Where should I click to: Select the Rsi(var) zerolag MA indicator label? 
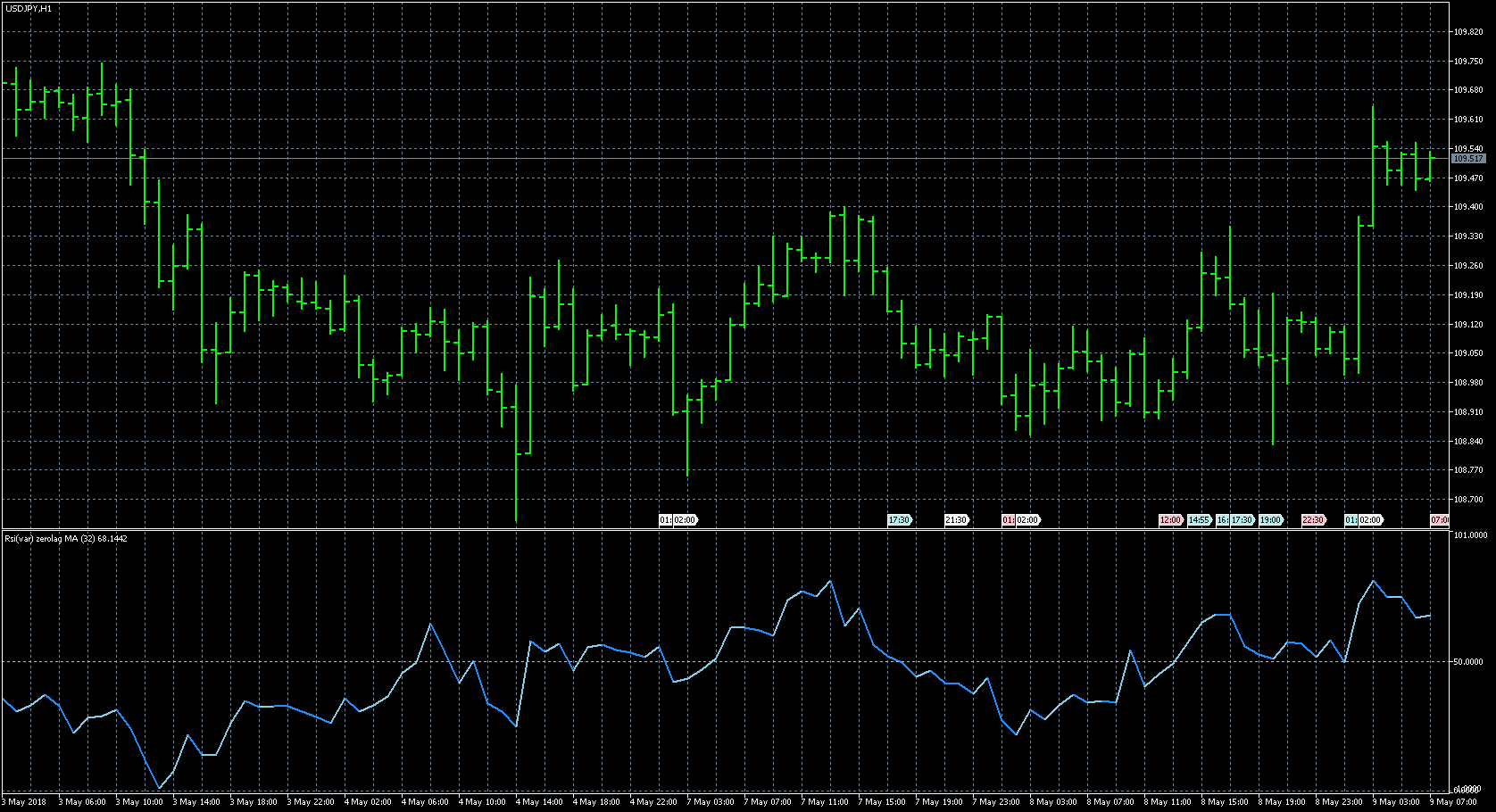(66, 539)
